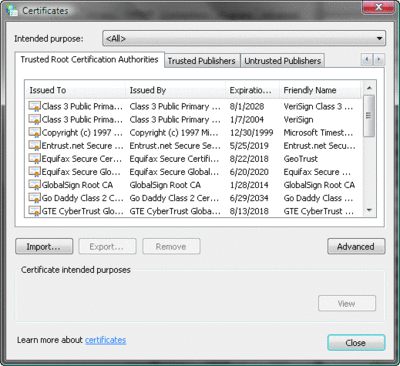Image resolution: width=400 pixels, height=366 pixels.
Task: Click certificate icon beside Equifax Secure Glo... entry
Action: click(x=34, y=172)
